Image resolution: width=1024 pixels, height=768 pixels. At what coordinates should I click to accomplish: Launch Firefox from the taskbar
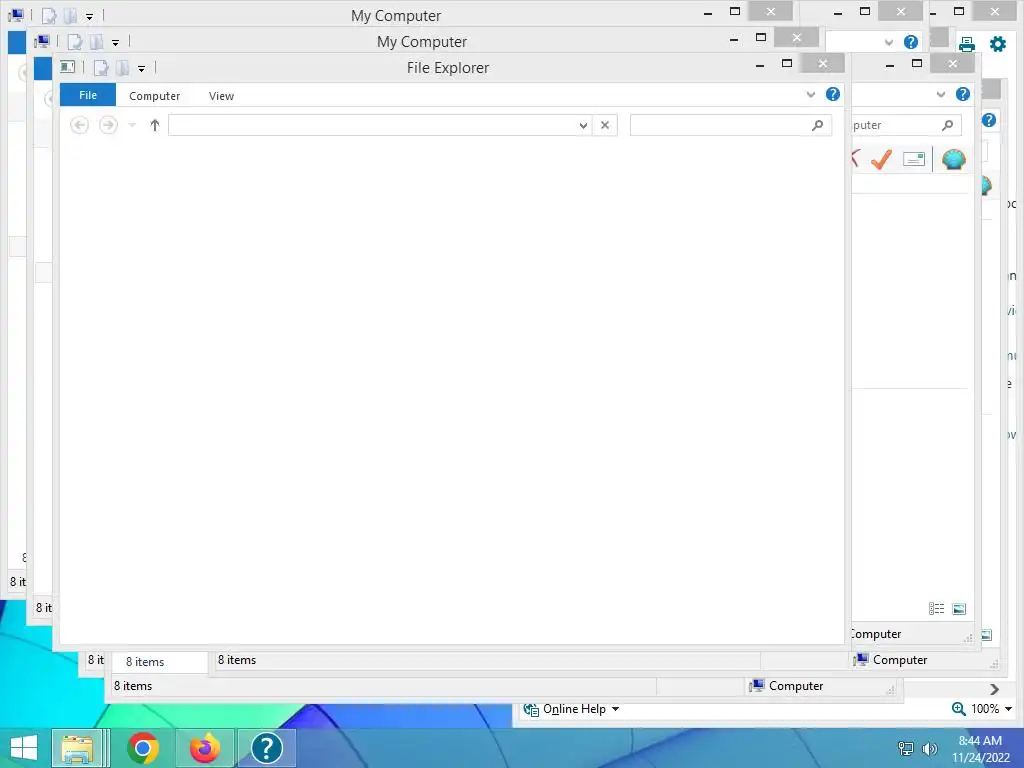pos(205,748)
